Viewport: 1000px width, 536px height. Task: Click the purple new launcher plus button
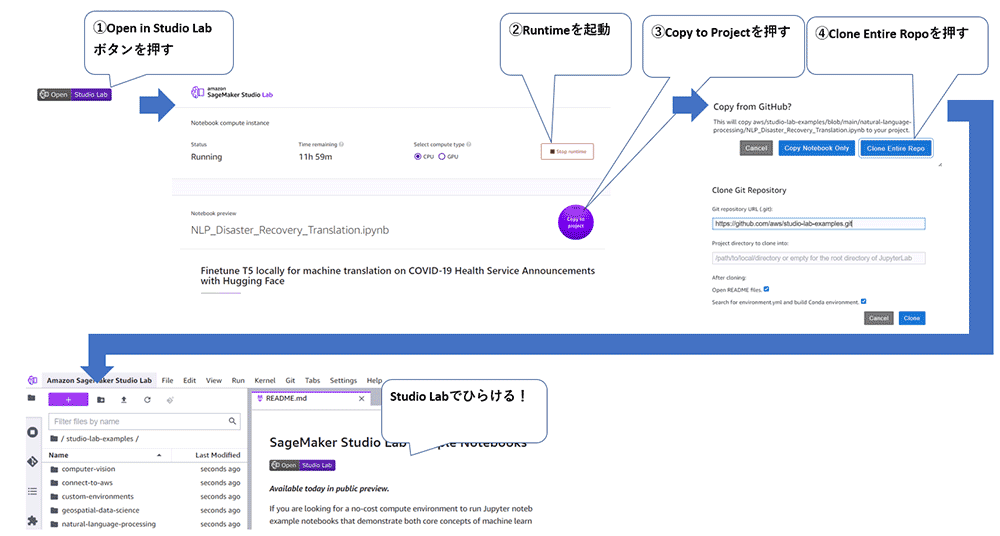click(x=68, y=399)
